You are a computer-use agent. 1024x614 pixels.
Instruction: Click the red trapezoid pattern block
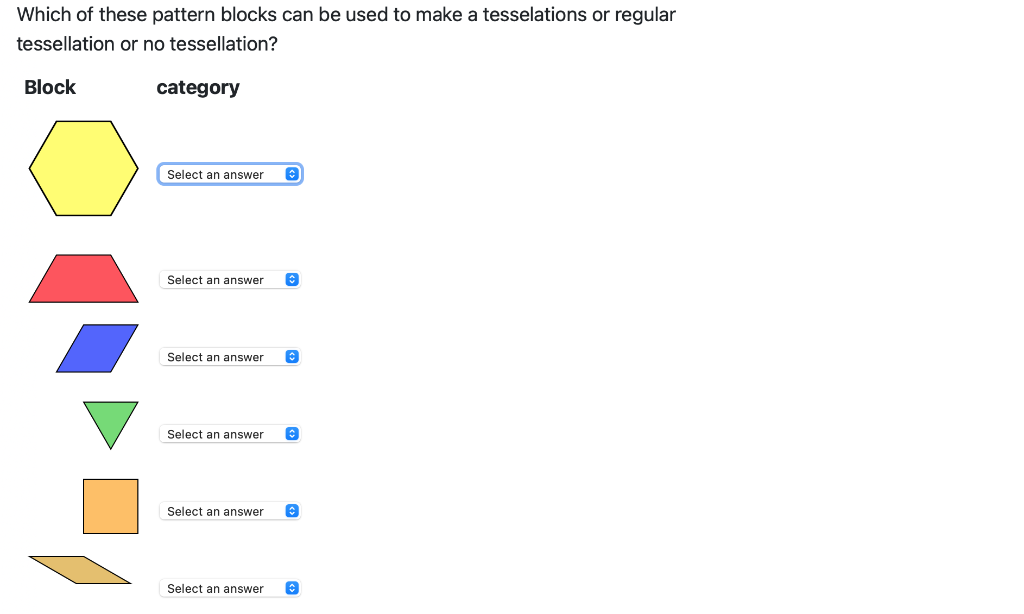tap(83, 278)
